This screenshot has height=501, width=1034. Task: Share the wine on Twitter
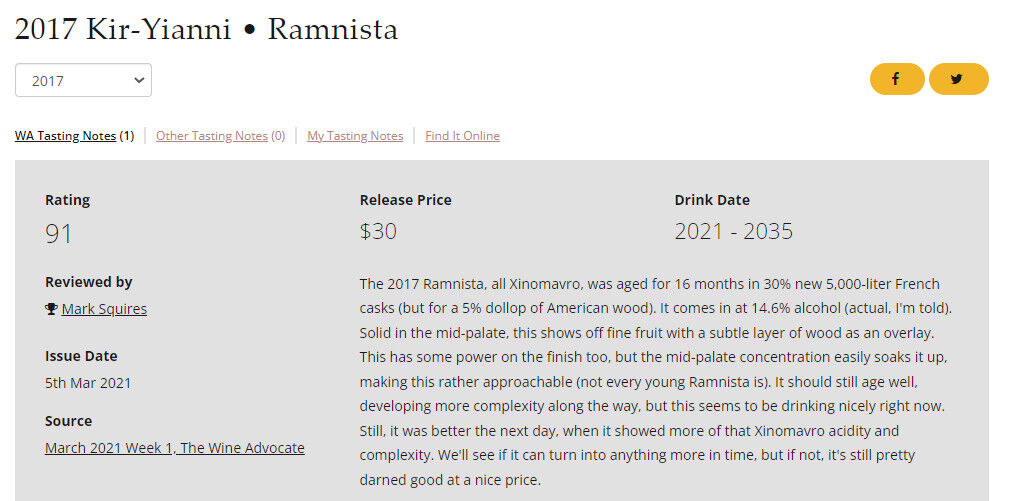957,79
